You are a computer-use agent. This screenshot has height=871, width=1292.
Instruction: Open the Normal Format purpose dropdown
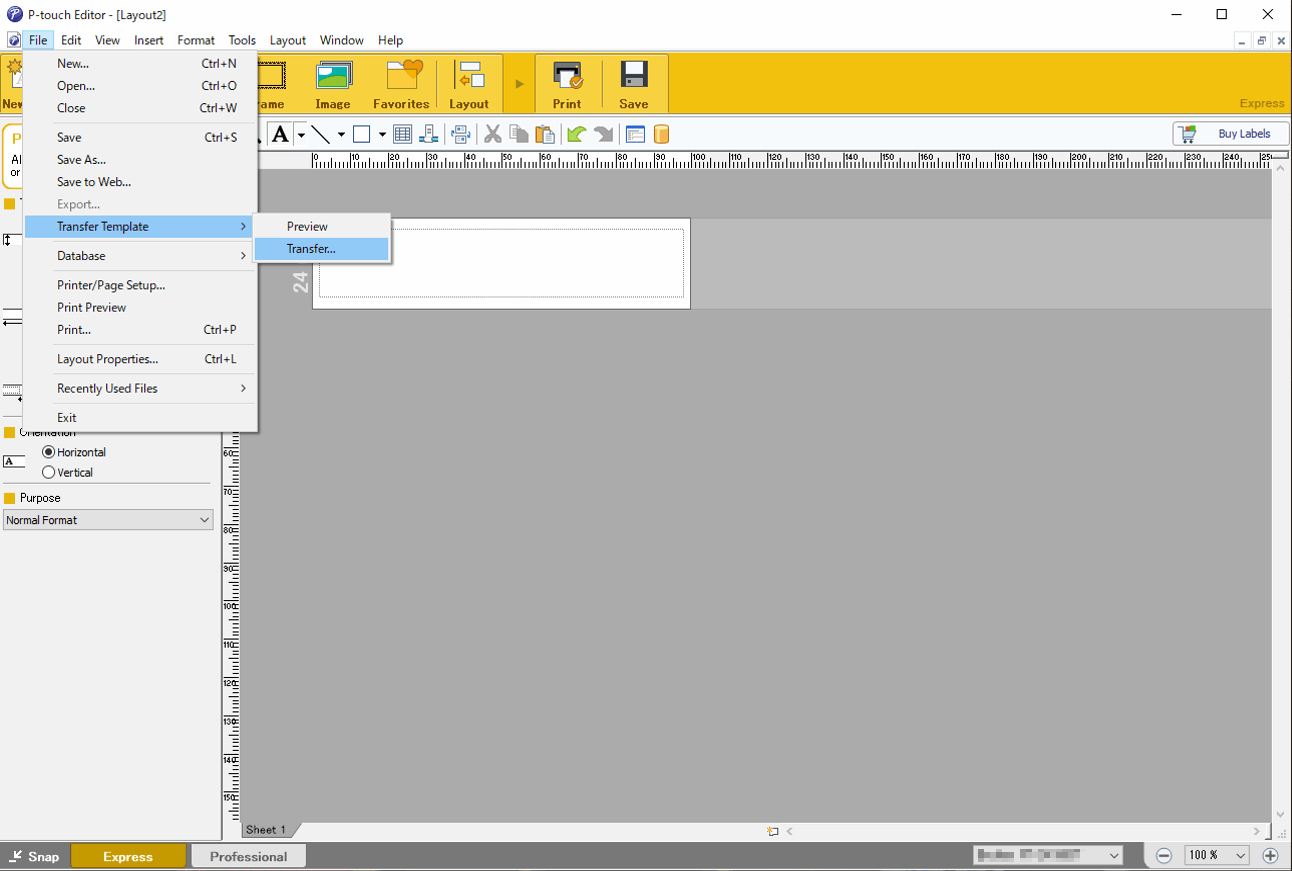[108, 520]
